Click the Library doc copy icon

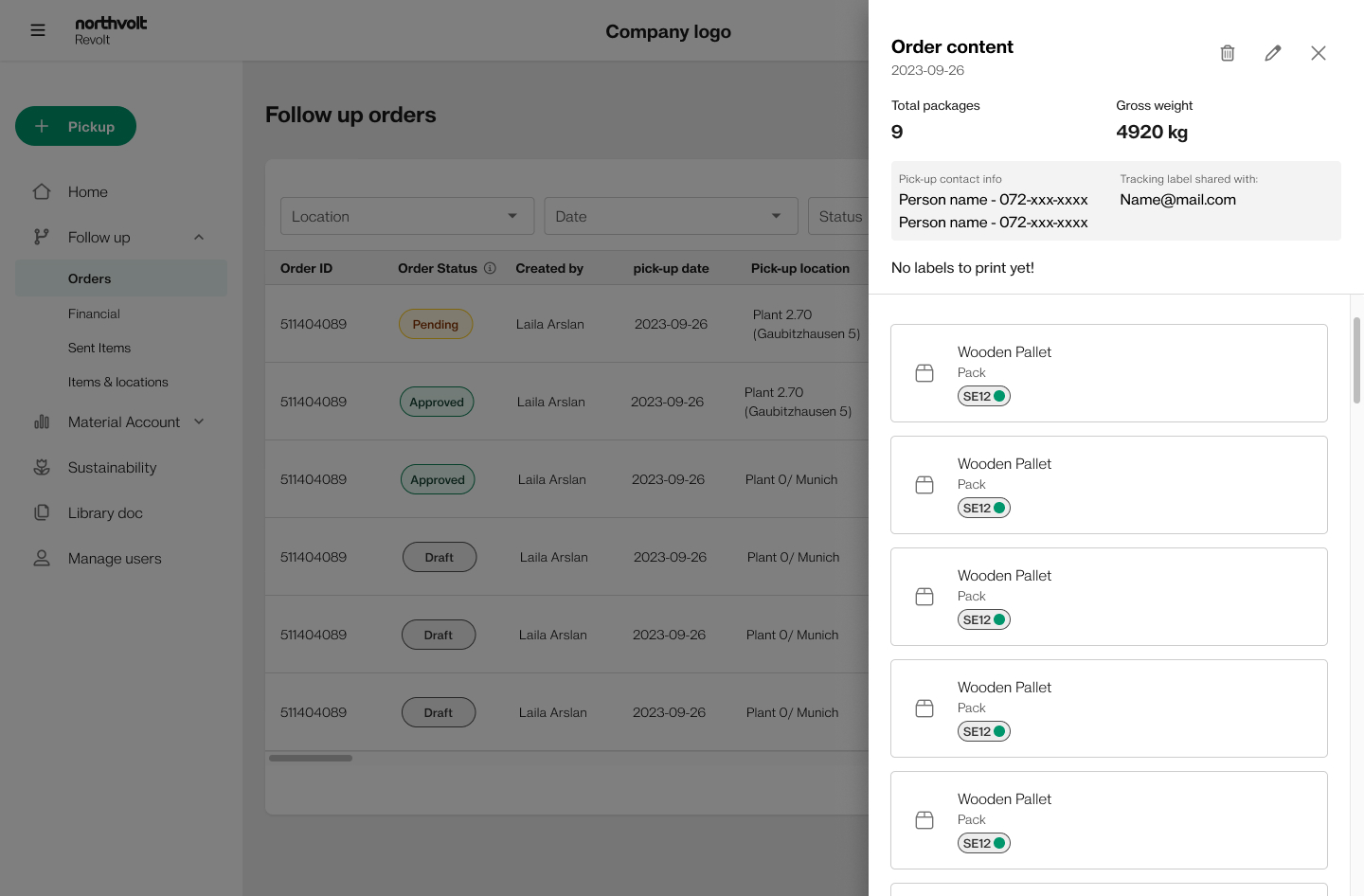coord(42,512)
